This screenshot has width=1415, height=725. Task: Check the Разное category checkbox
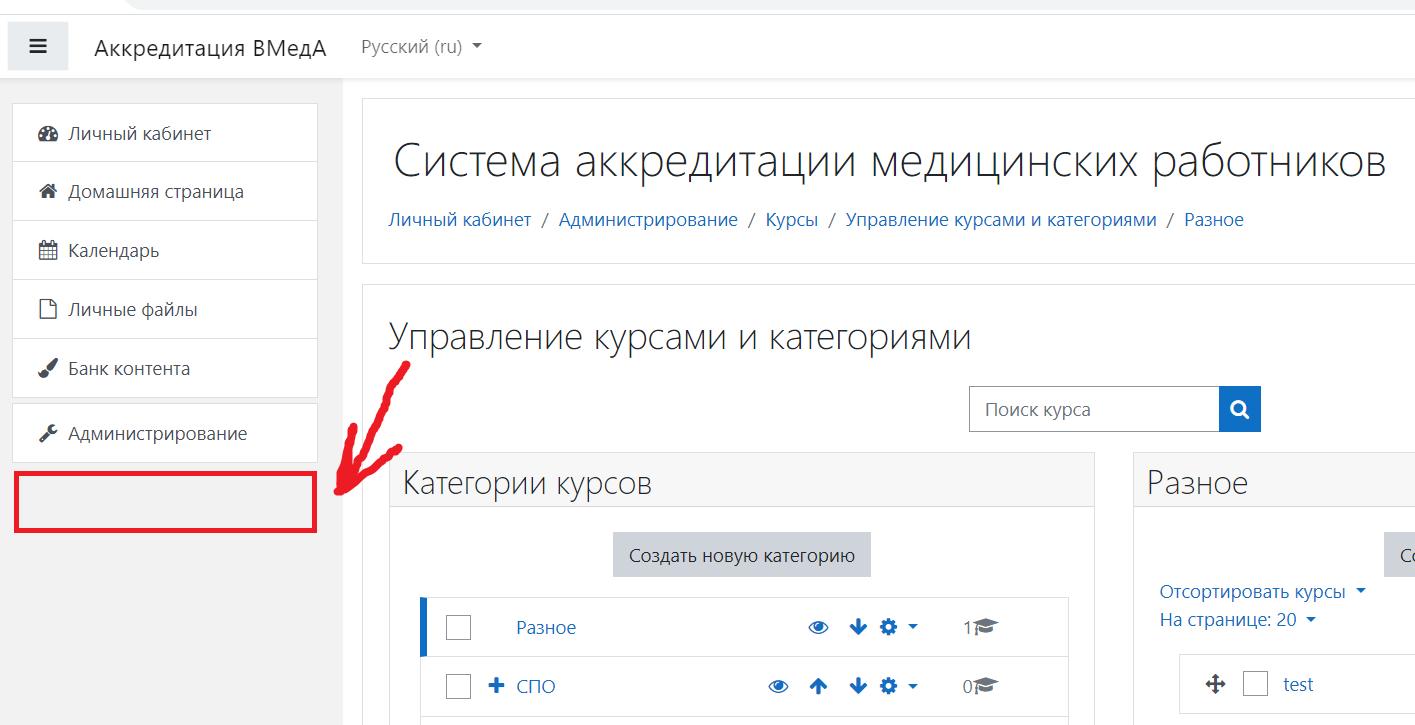458,627
